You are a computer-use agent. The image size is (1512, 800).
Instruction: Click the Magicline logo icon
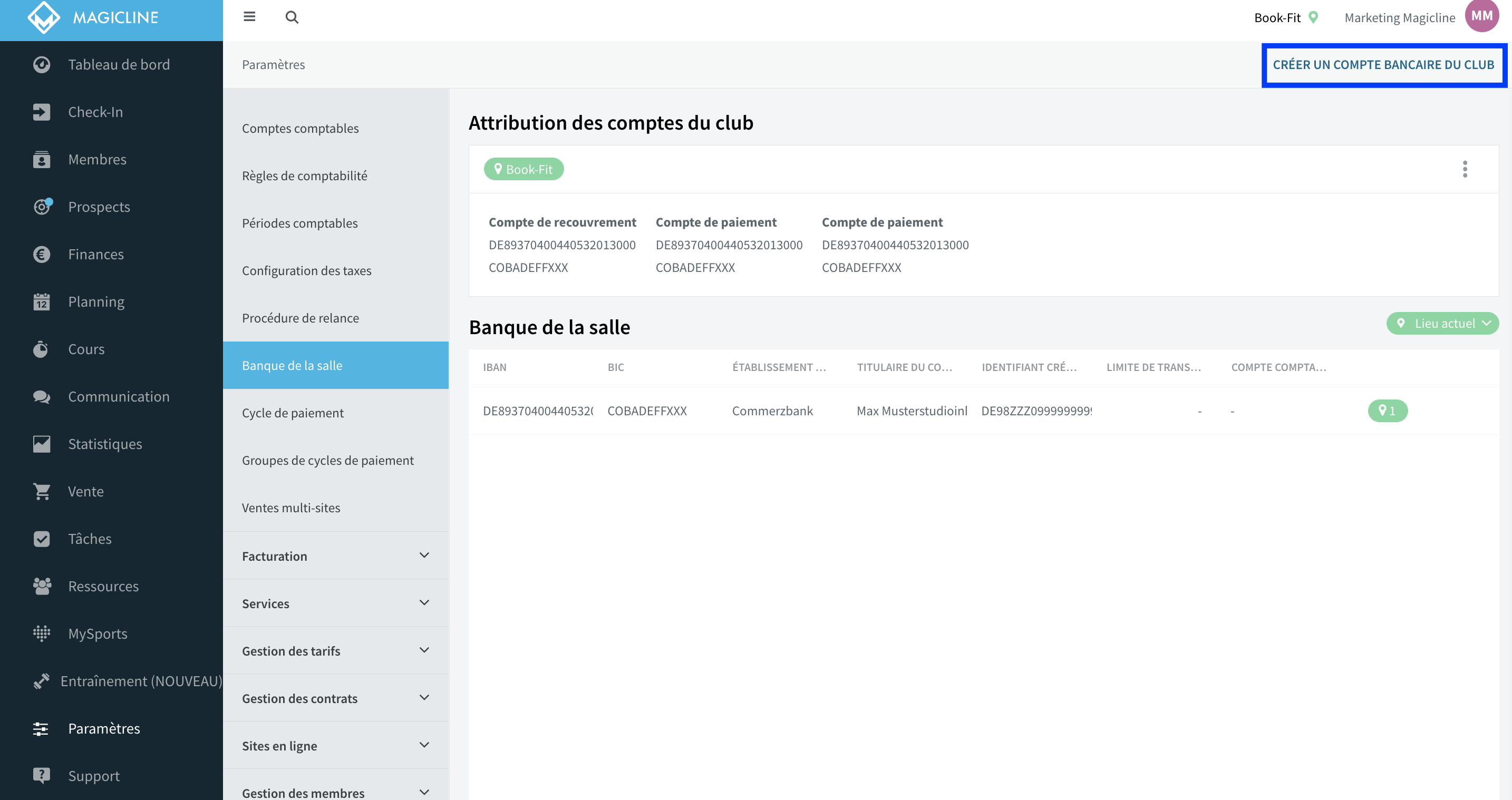tap(43, 17)
